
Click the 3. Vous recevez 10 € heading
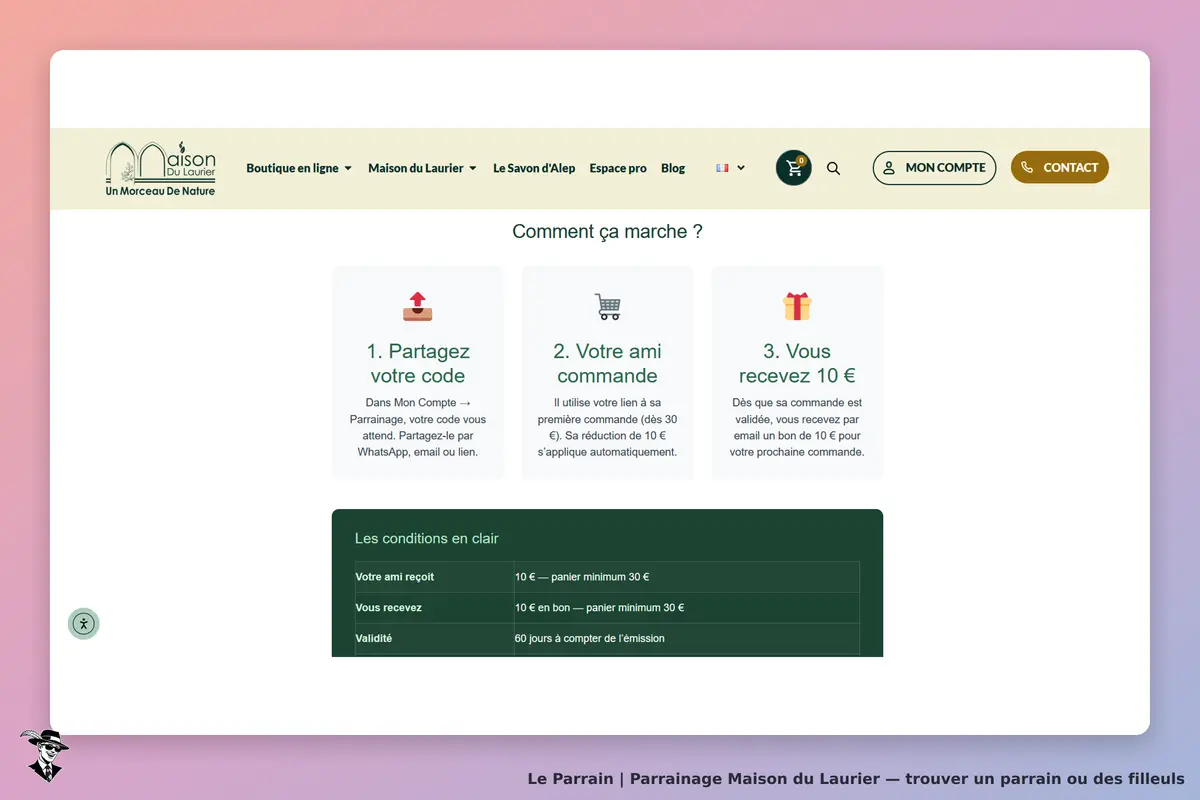[x=797, y=364]
